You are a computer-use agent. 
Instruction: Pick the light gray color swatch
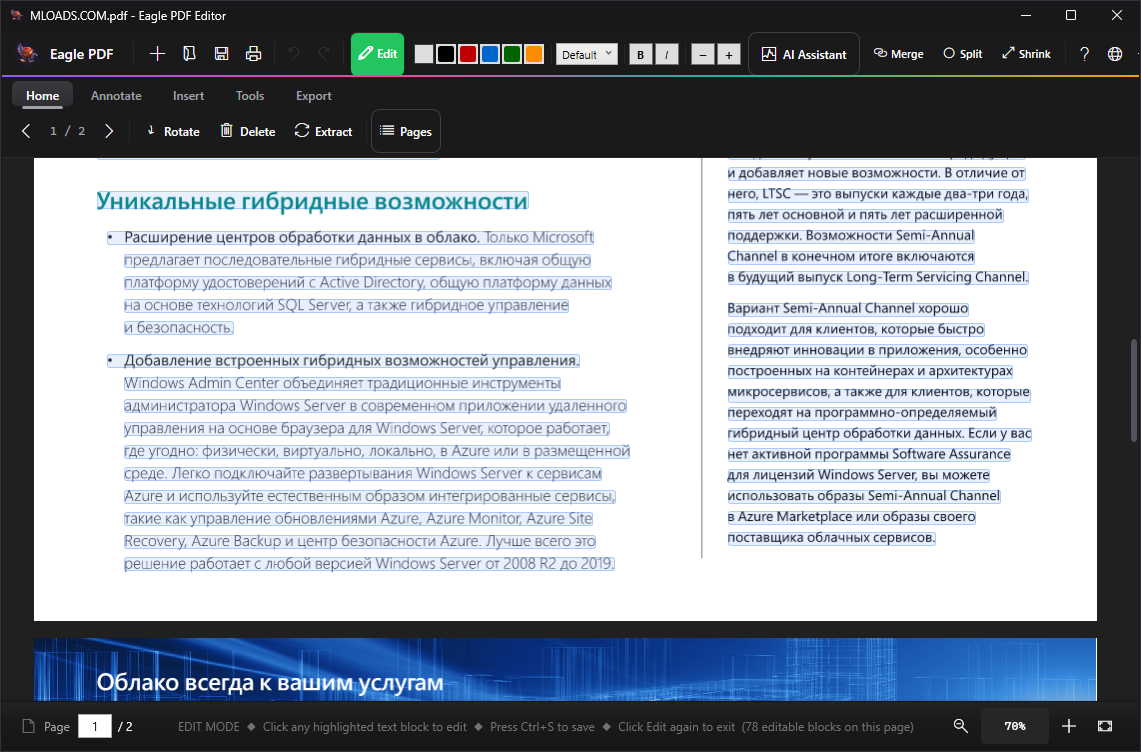coord(424,54)
